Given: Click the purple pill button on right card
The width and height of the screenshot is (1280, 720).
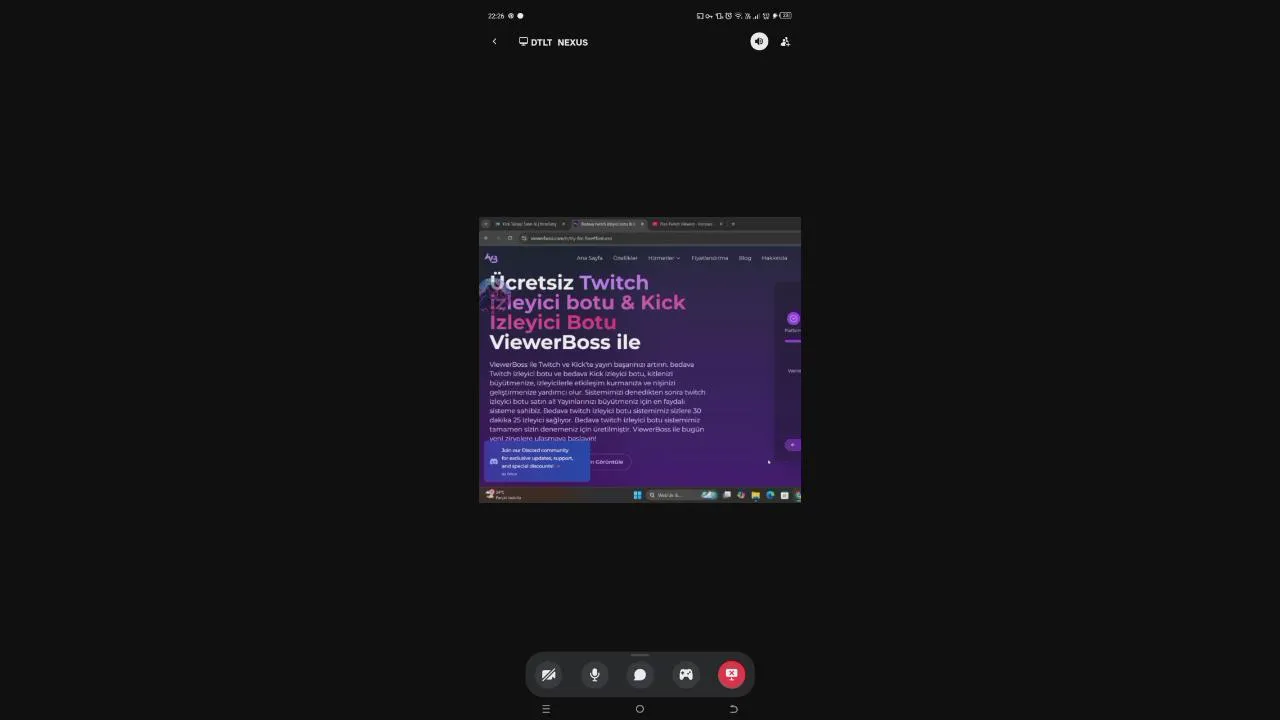Looking at the screenshot, I should (793, 445).
